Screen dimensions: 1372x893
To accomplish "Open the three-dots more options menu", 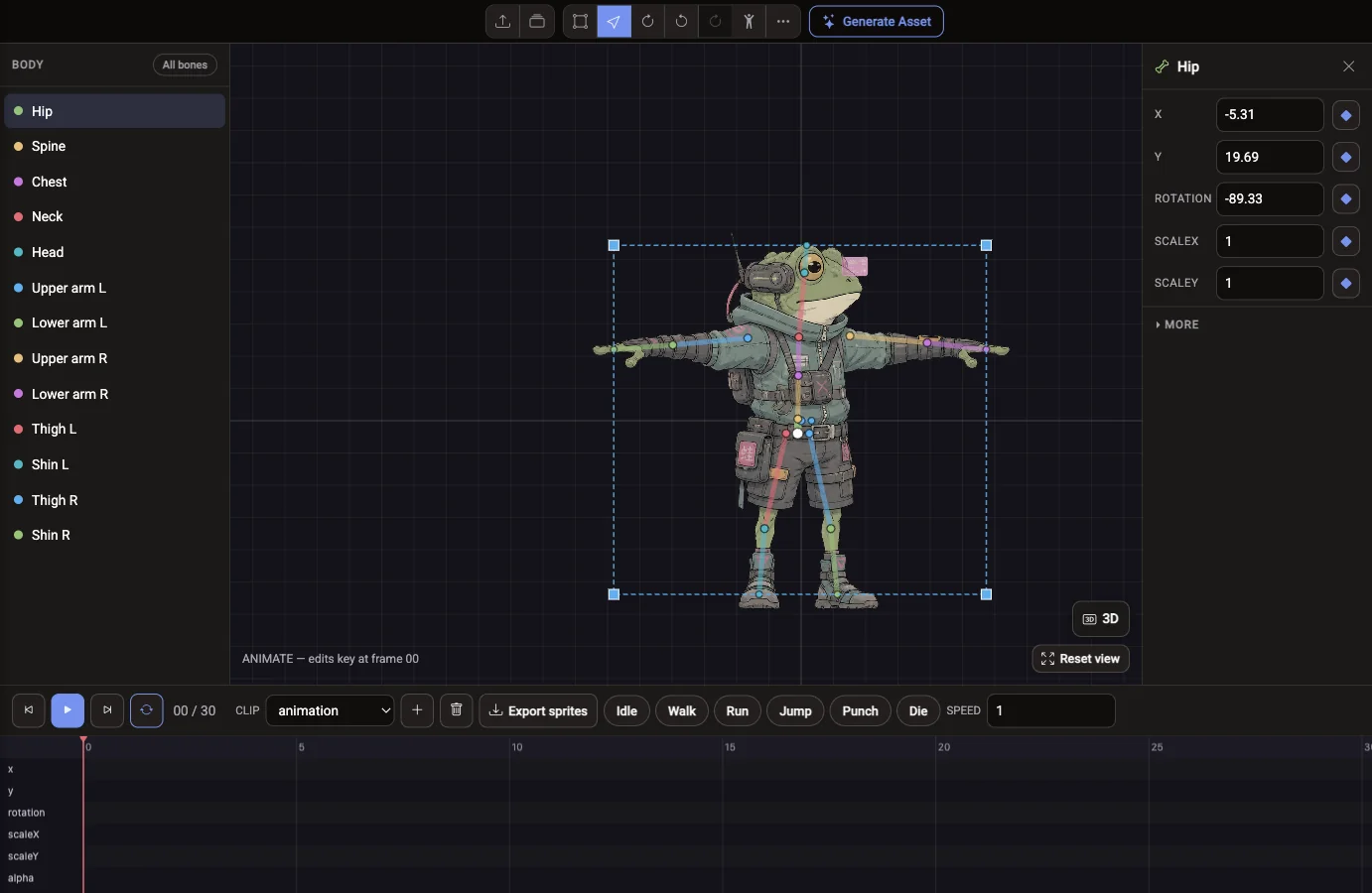I will 783,21.
